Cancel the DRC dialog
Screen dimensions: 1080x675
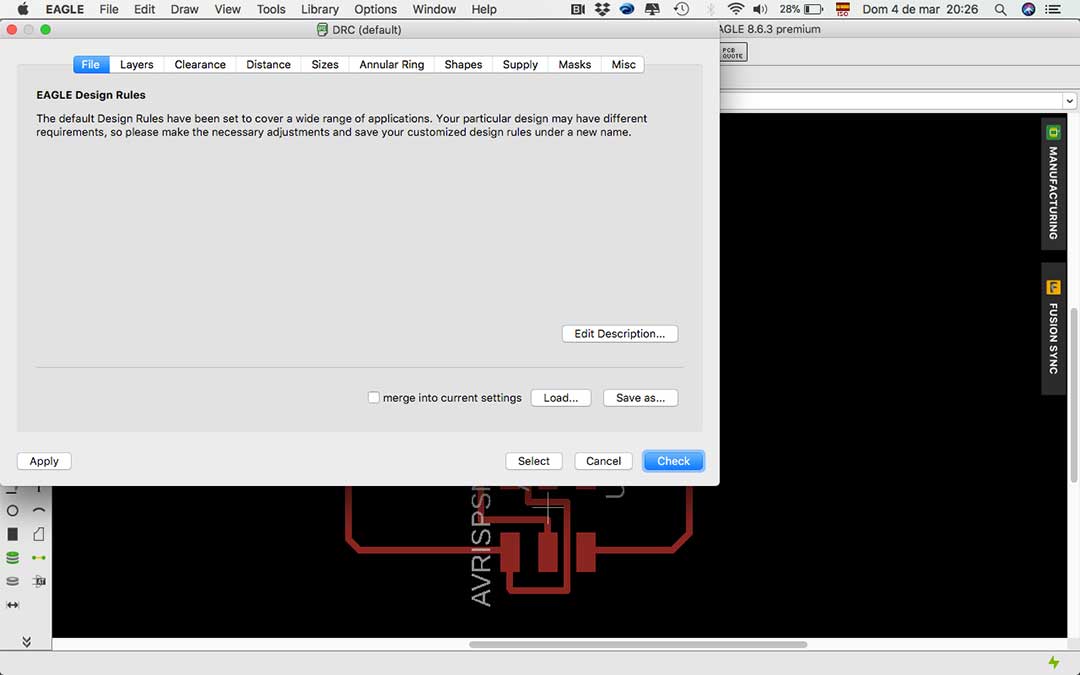pyautogui.click(x=603, y=461)
